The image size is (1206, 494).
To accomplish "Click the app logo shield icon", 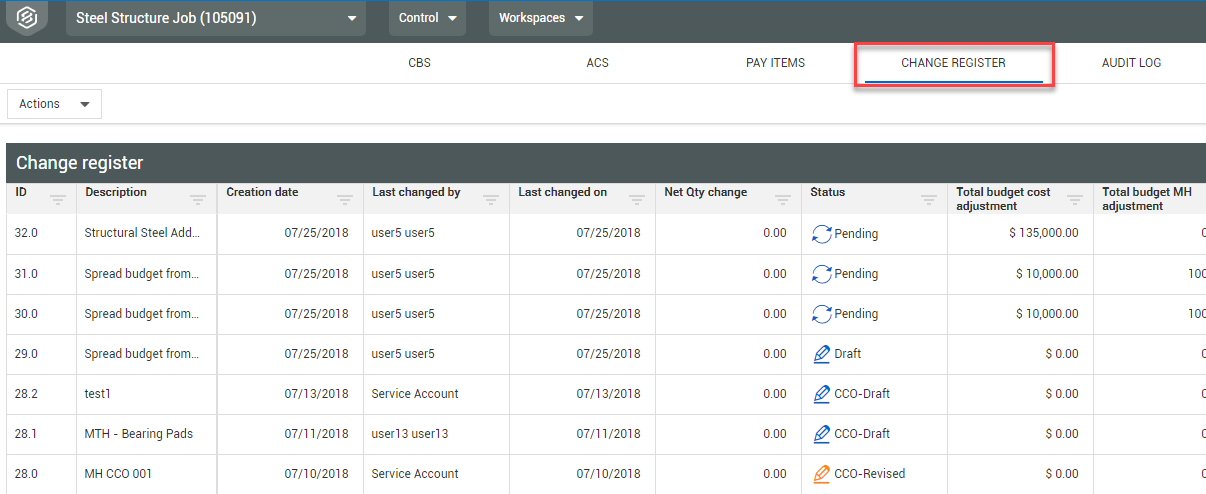I will pos(26,18).
